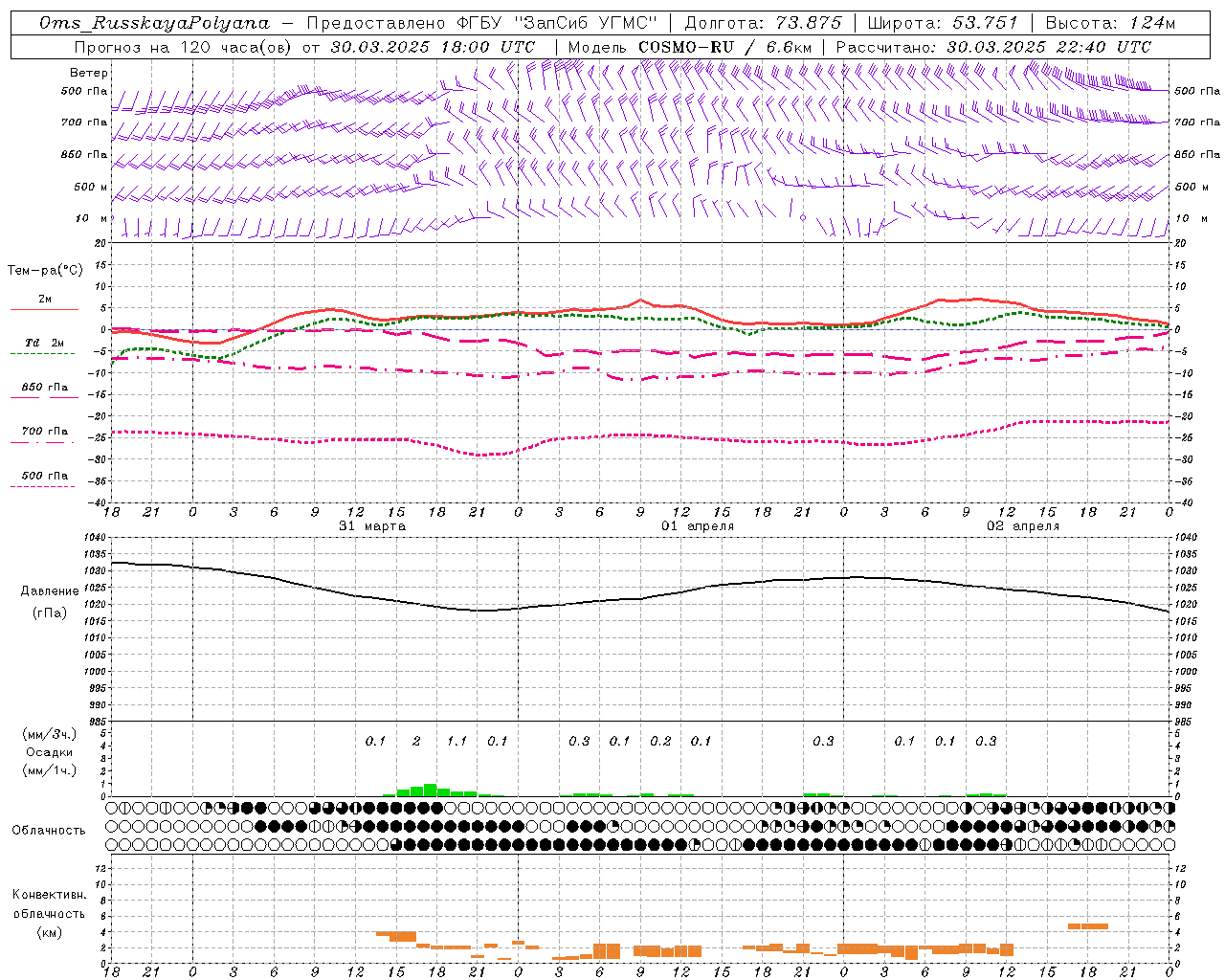Click the 0.2 precipitation amount value

660,741
